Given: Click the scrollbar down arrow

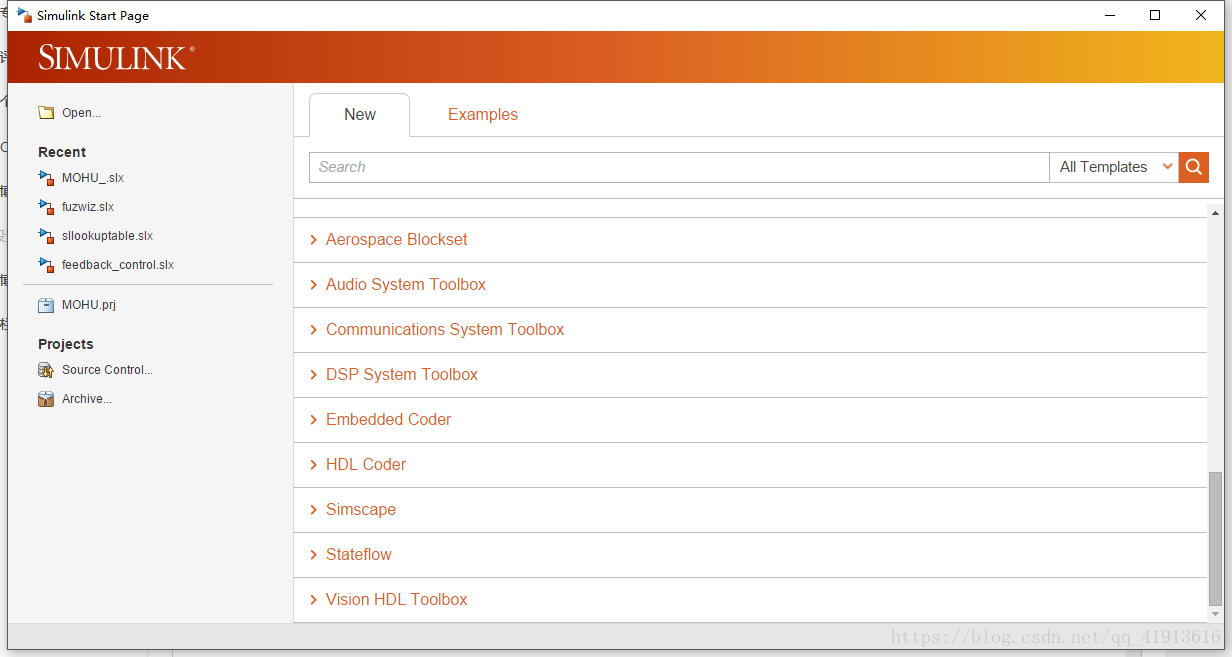Looking at the screenshot, I should (1215, 614).
